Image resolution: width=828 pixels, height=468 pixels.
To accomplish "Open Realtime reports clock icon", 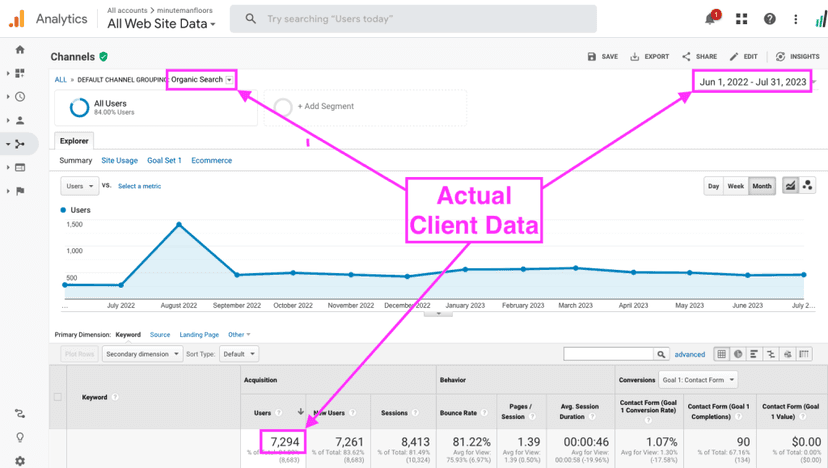I will (x=20, y=97).
